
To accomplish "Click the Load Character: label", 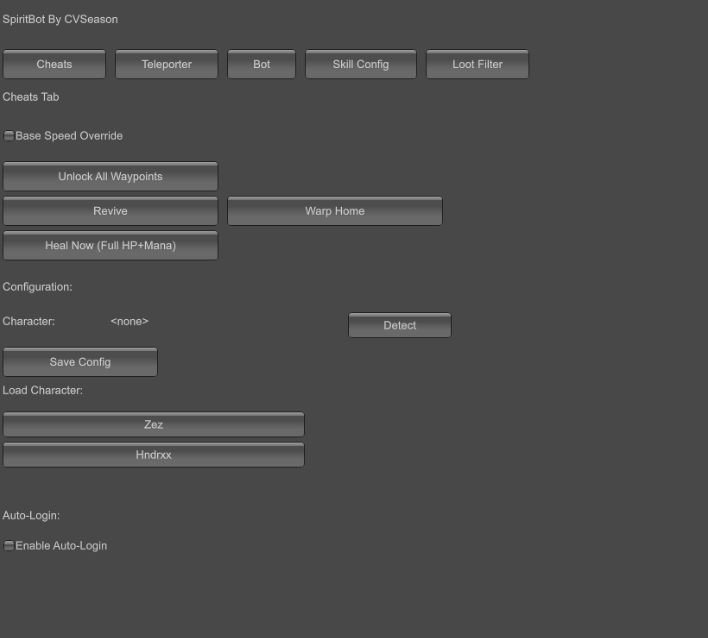I will [x=42, y=390].
